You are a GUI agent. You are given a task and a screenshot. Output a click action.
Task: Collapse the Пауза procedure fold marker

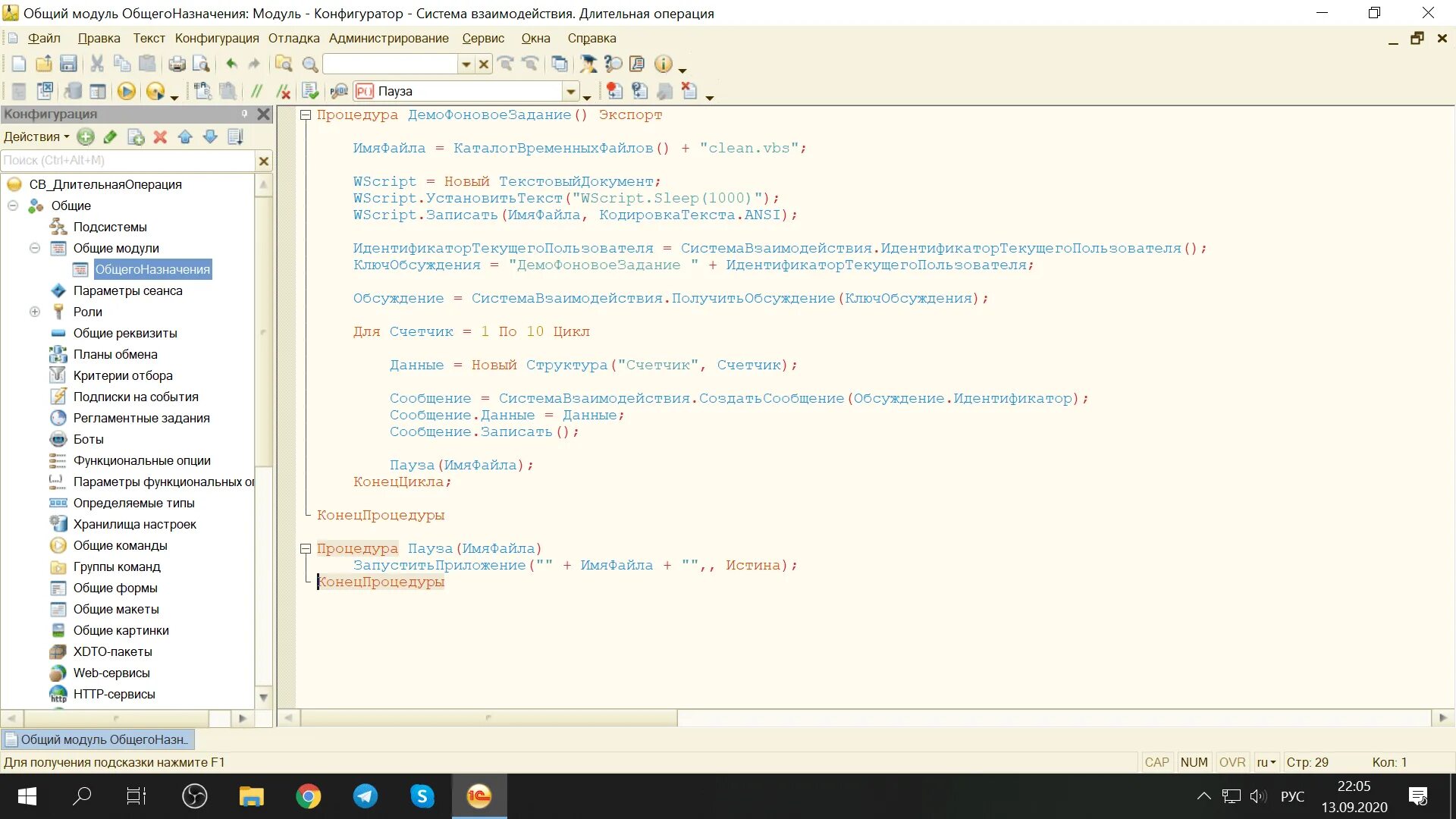click(x=306, y=549)
